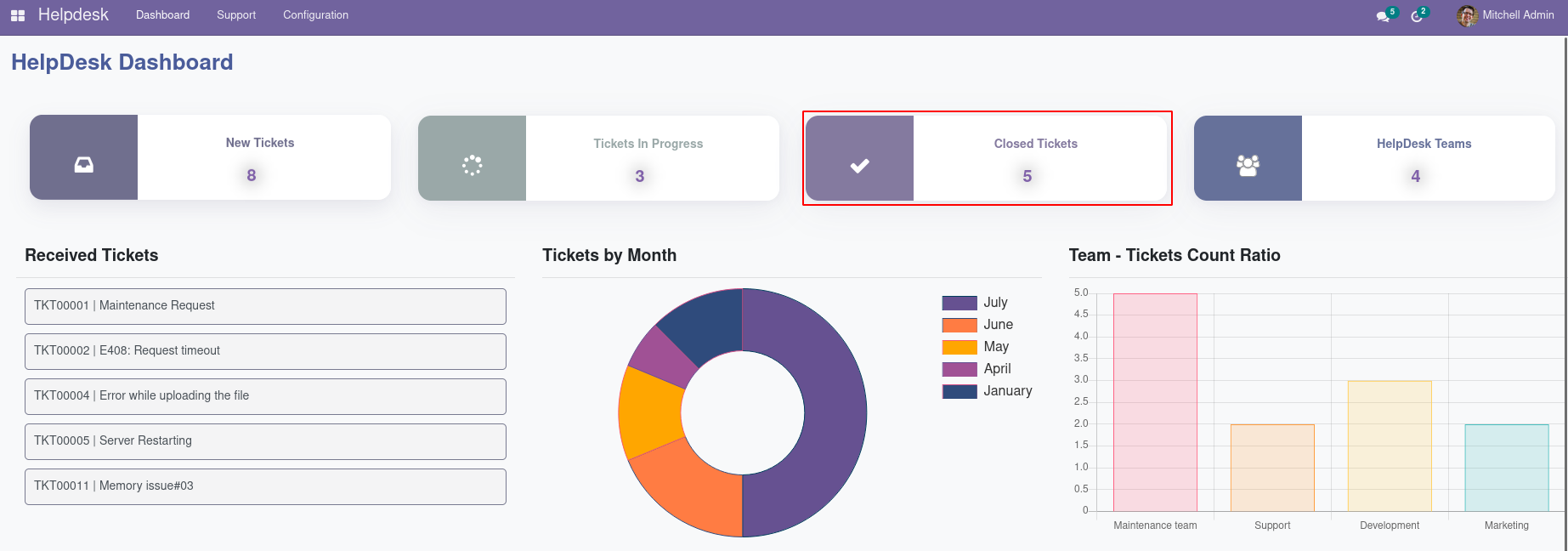Open the apps grid menu icon
1568x551 pixels.
pyautogui.click(x=18, y=15)
